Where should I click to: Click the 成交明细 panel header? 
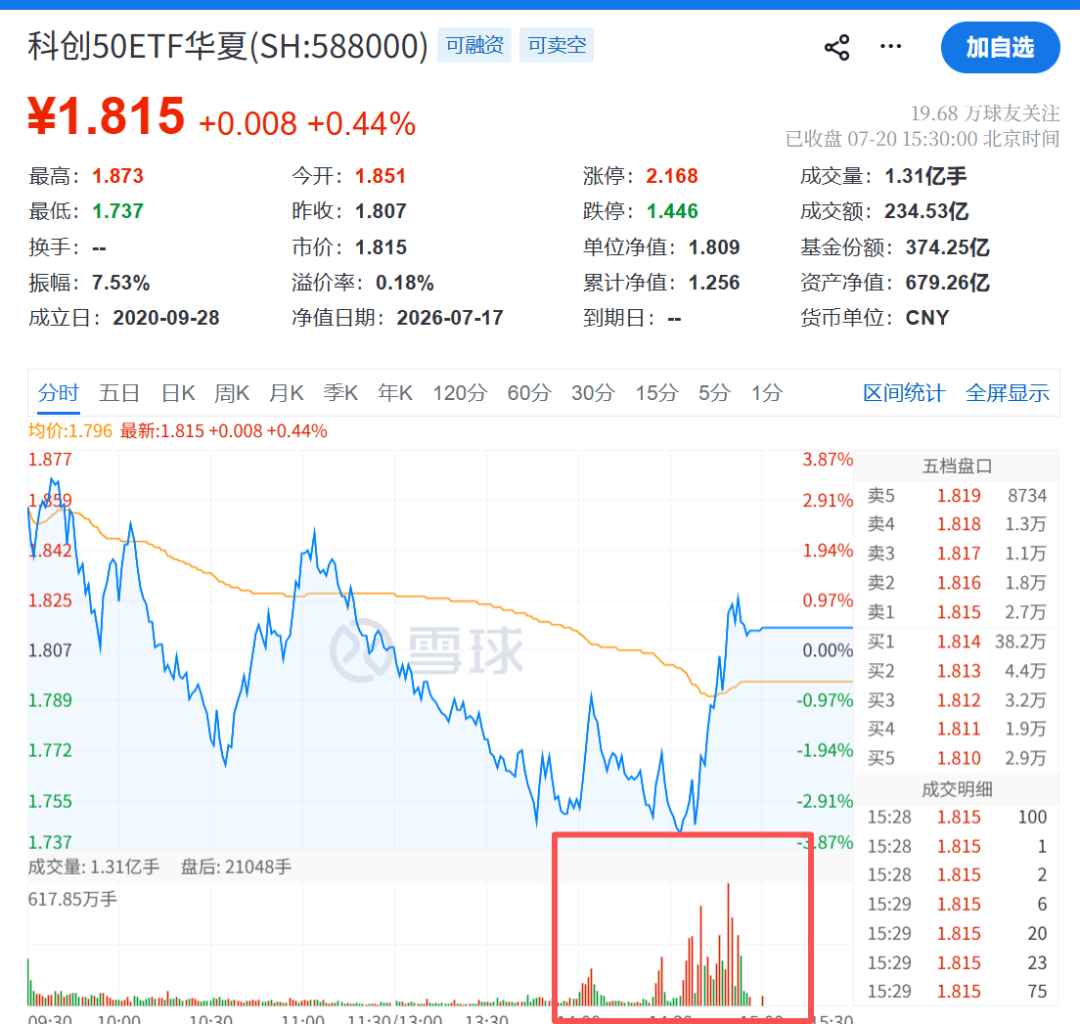point(957,789)
